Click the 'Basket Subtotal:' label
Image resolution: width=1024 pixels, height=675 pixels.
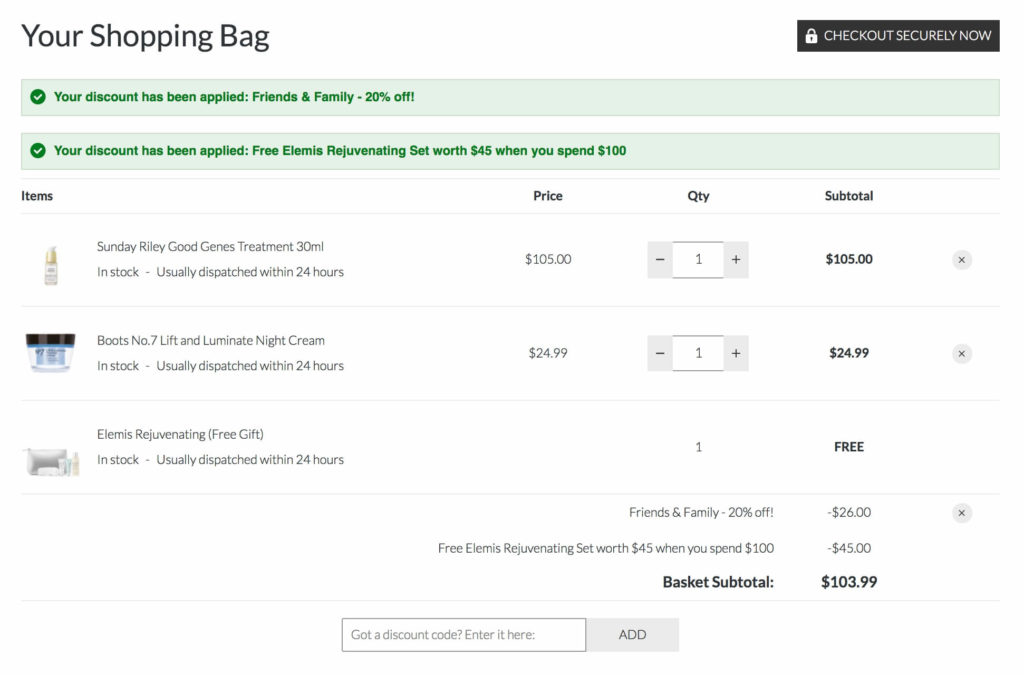tap(718, 582)
